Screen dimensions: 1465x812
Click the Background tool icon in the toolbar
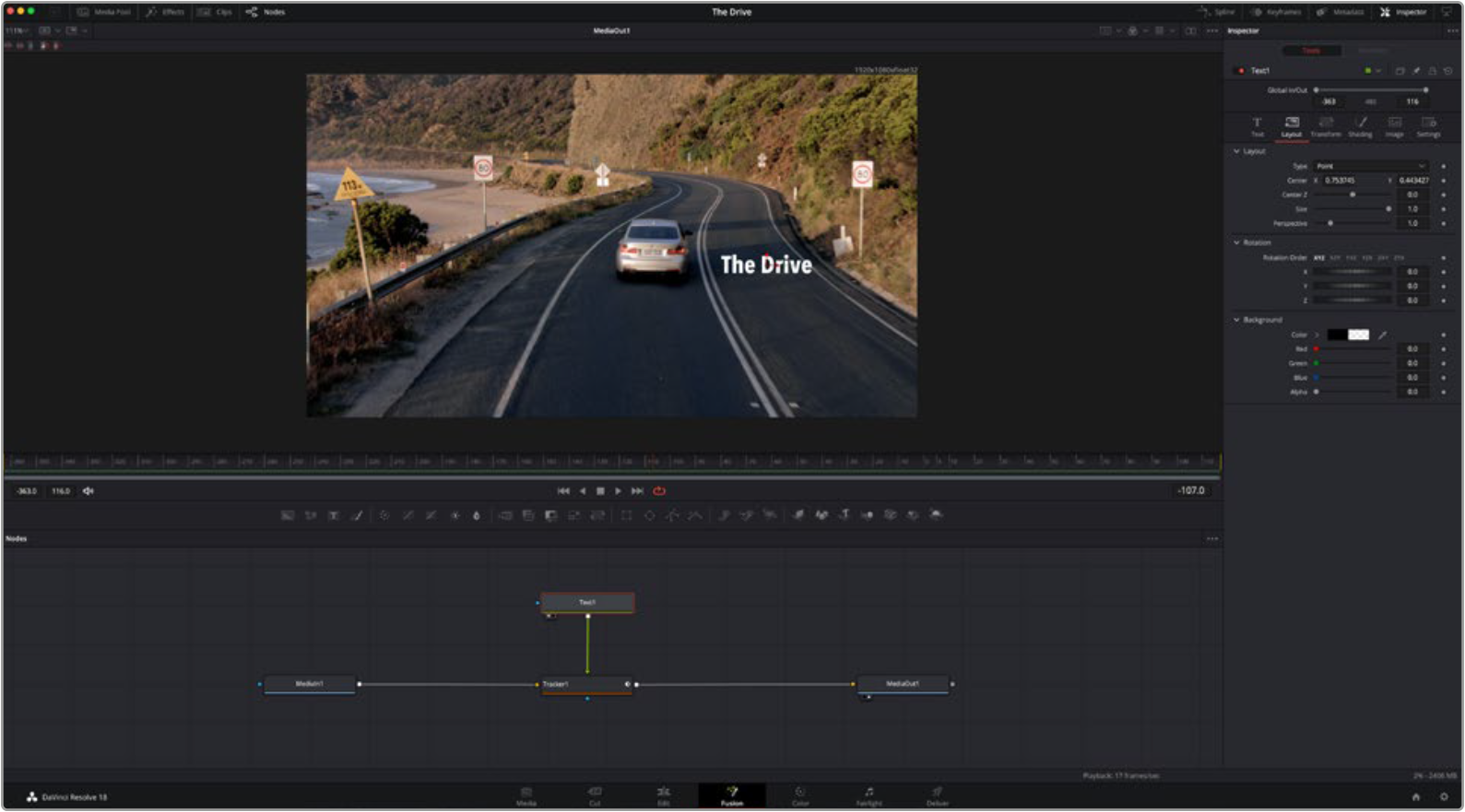point(288,516)
